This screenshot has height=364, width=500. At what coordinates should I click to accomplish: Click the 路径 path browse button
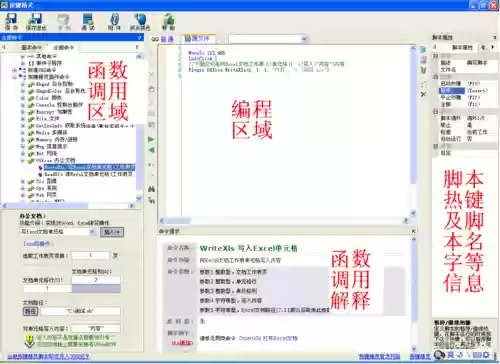pyautogui.click(x=30, y=311)
